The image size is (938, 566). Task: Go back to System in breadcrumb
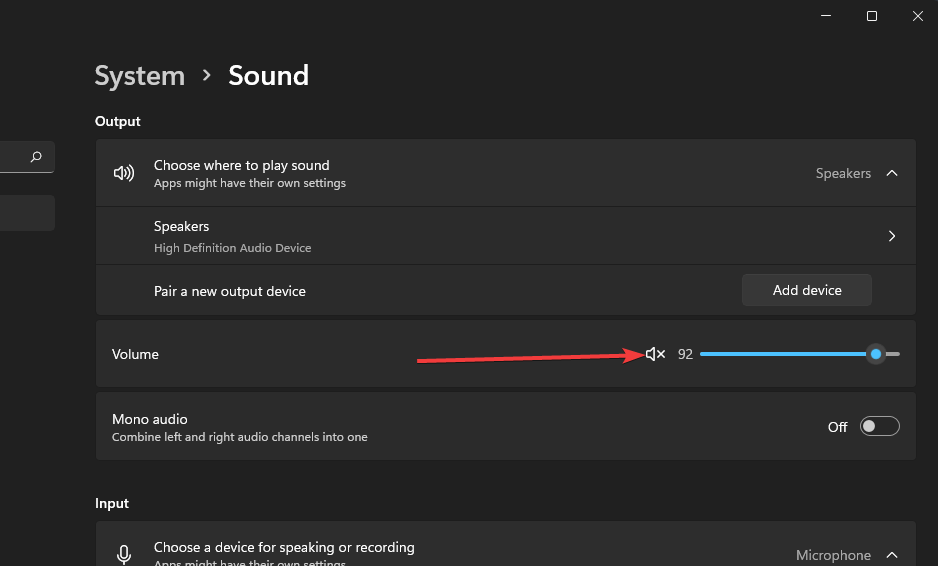(139, 76)
